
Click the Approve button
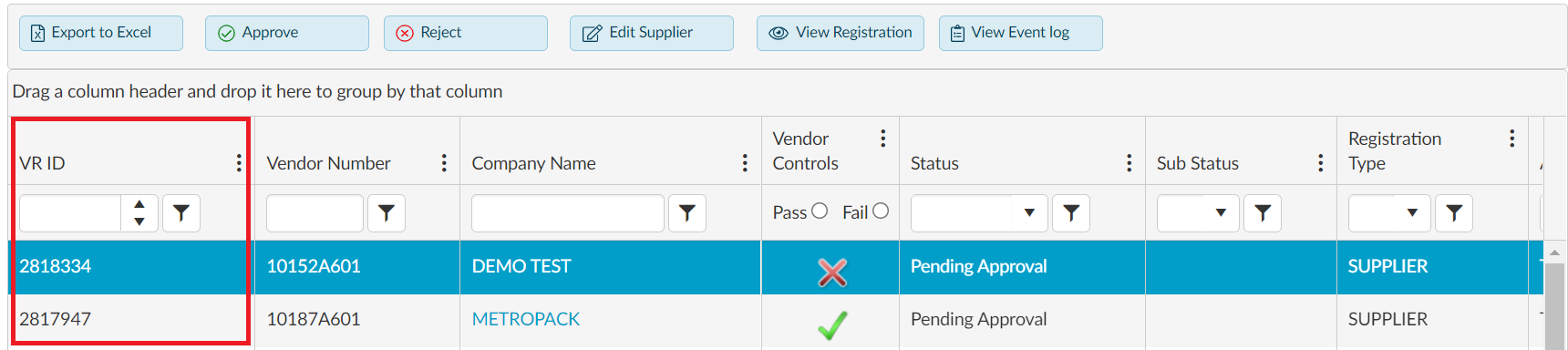pyautogui.click(x=287, y=33)
